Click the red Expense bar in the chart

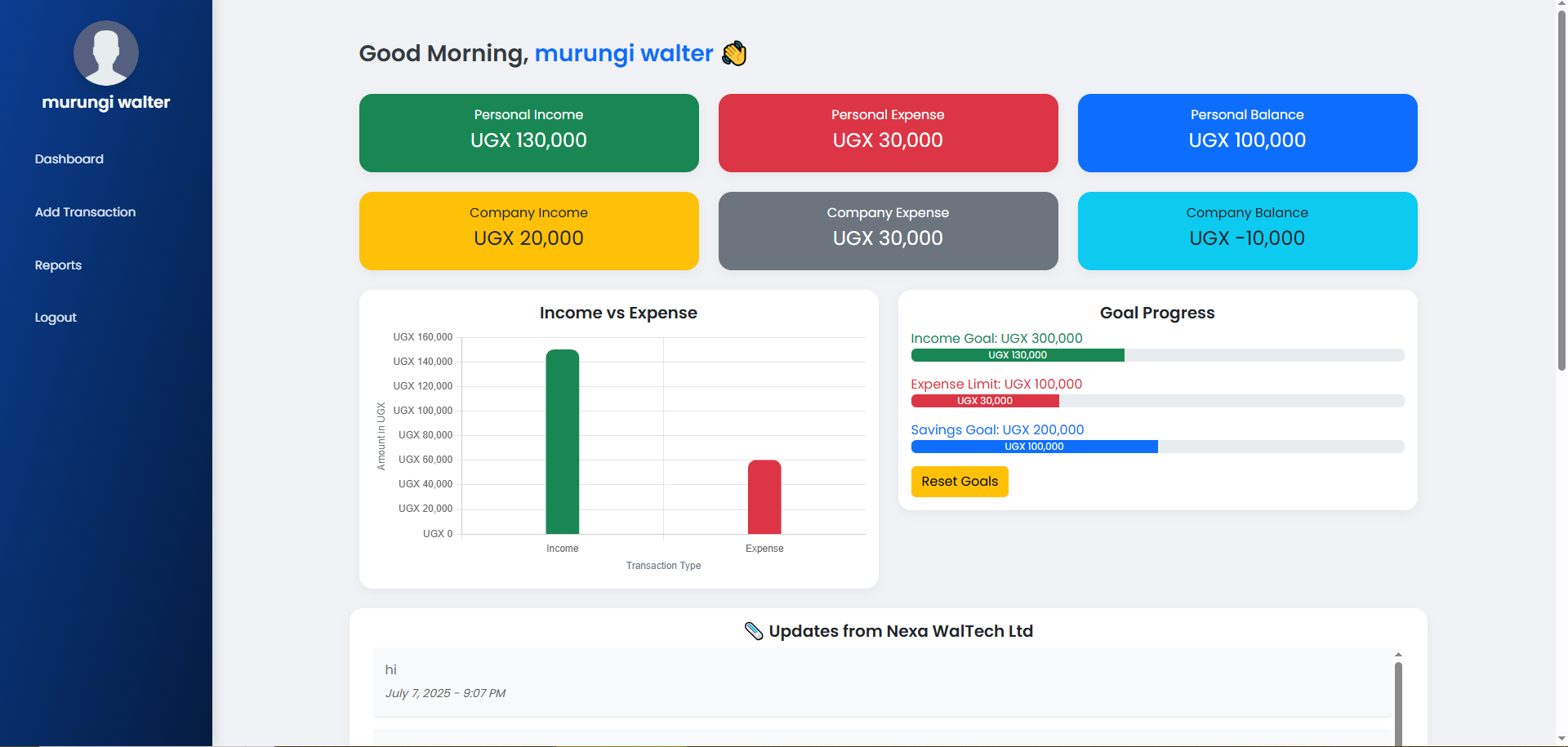click(x=764, y=496)
